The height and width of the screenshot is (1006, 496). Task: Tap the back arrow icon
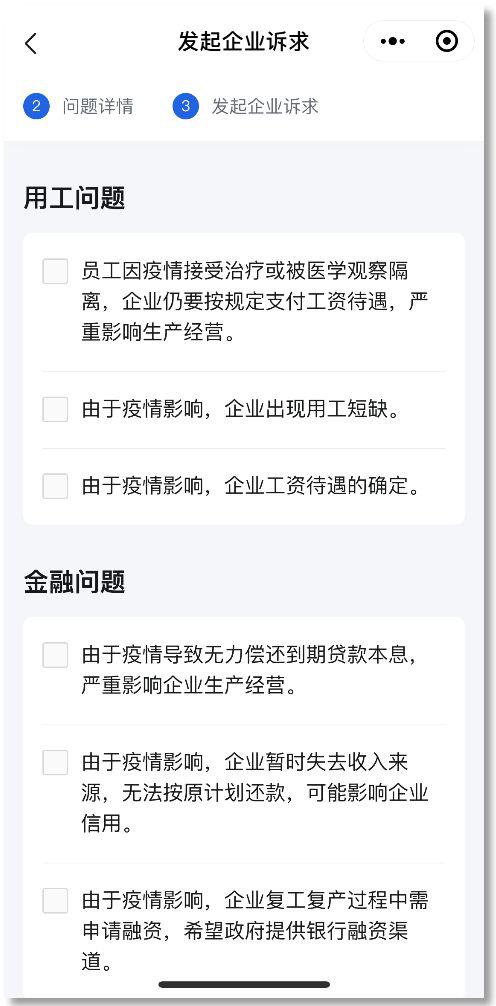(x=31, y=43)
